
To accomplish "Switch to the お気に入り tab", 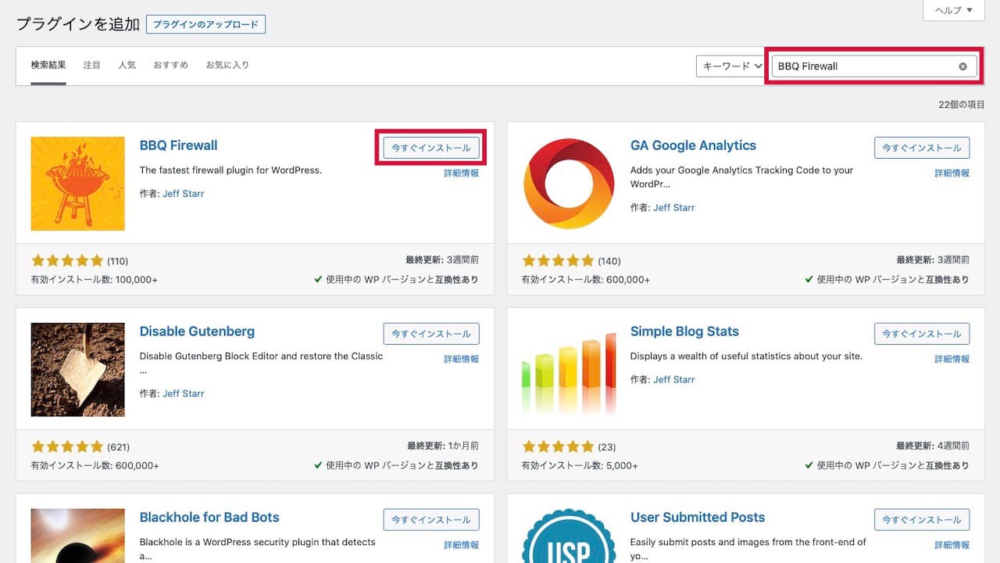I will [227, 65].
